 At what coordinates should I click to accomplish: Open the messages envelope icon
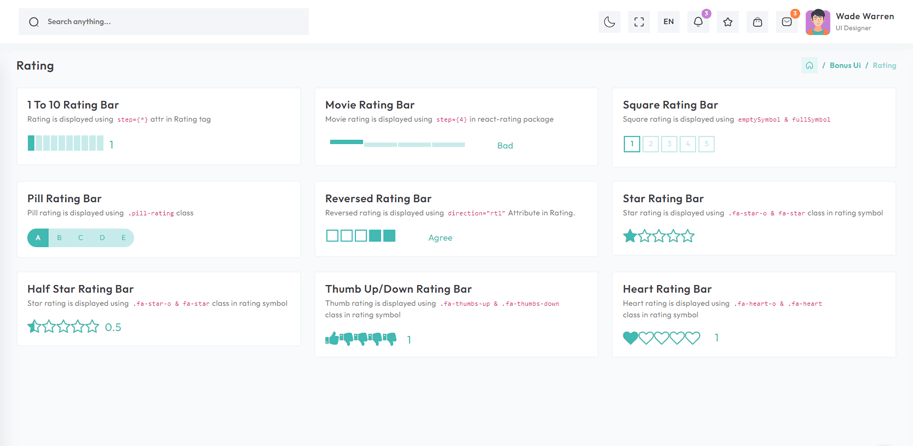coord(787,22)
